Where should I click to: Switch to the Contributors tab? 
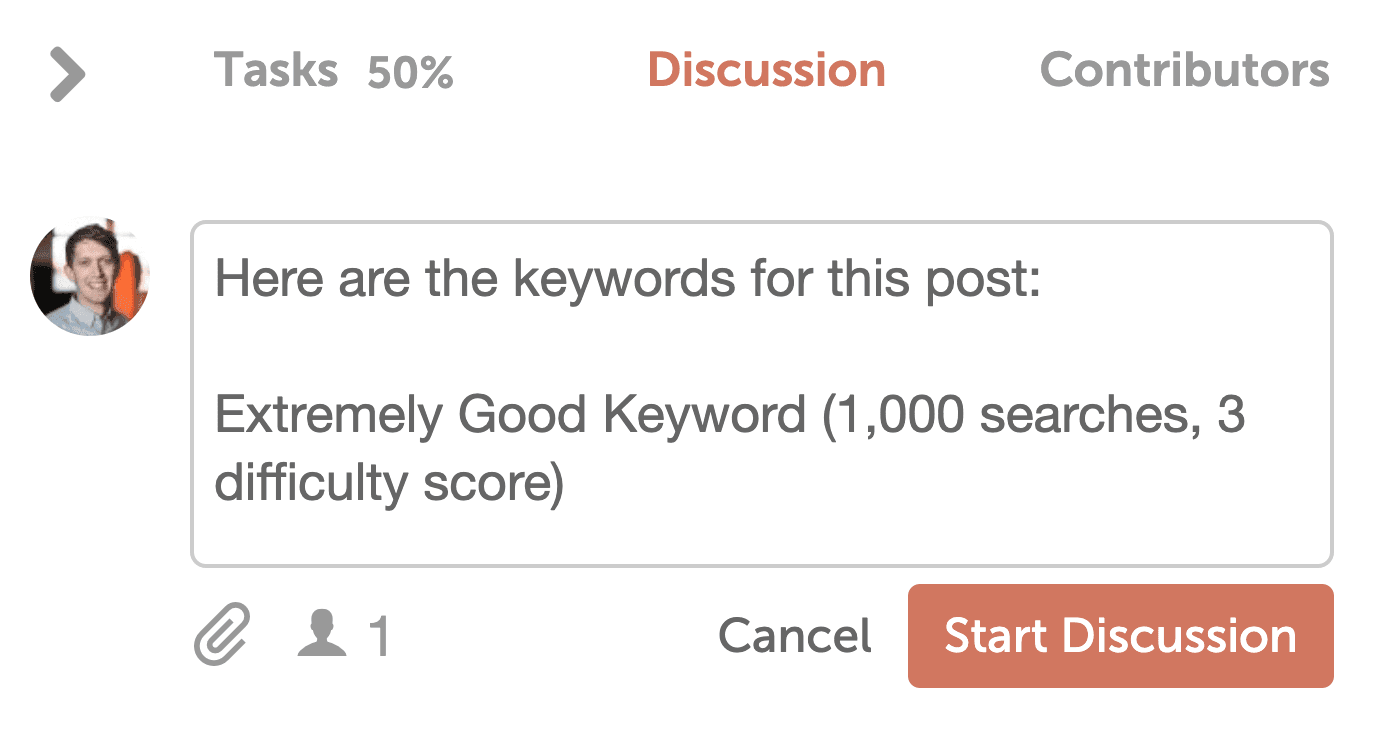click(x=1185, y=71)
